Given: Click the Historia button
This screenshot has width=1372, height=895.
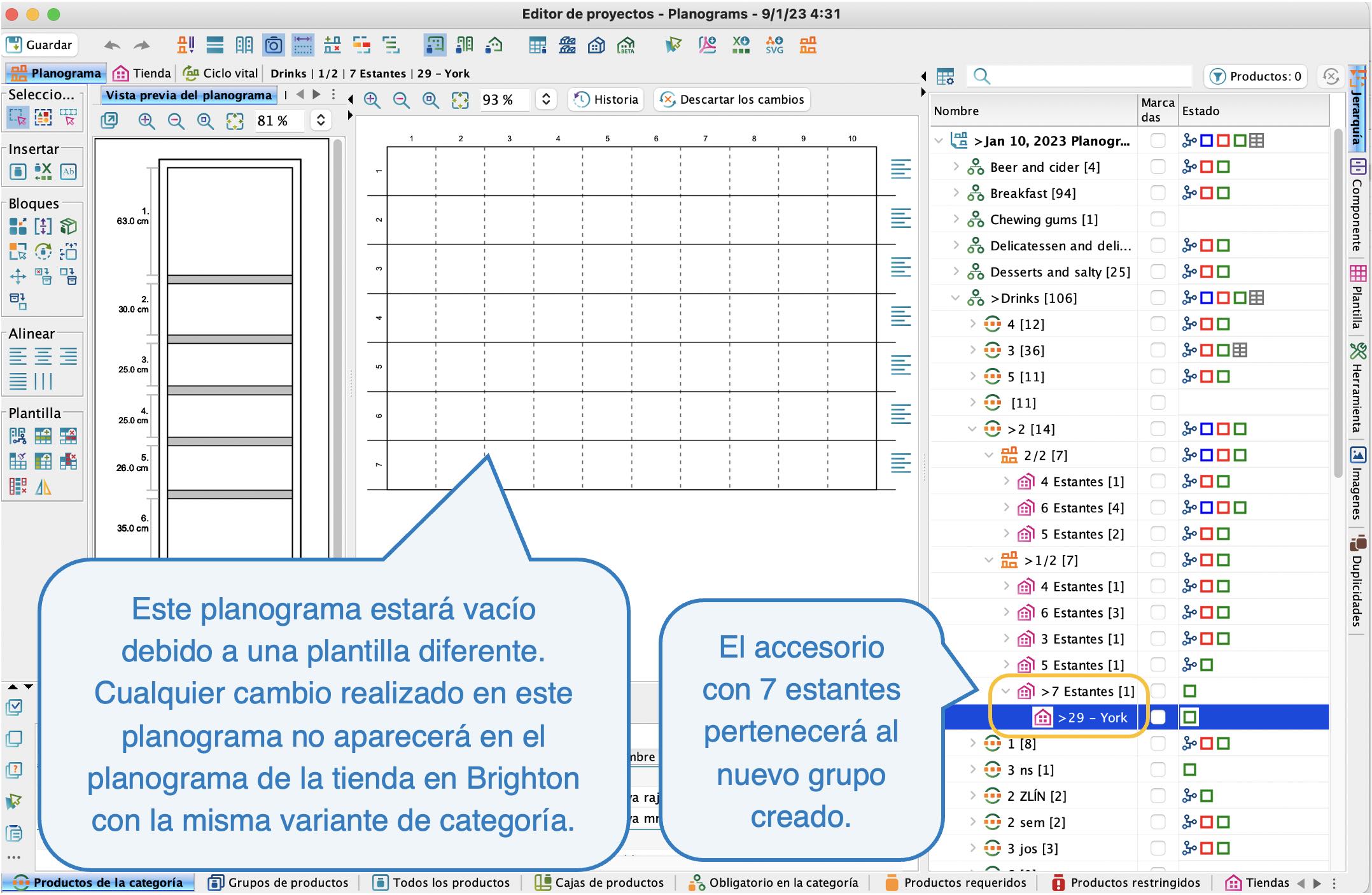Looking at the screenshot, I should point(606,100).
